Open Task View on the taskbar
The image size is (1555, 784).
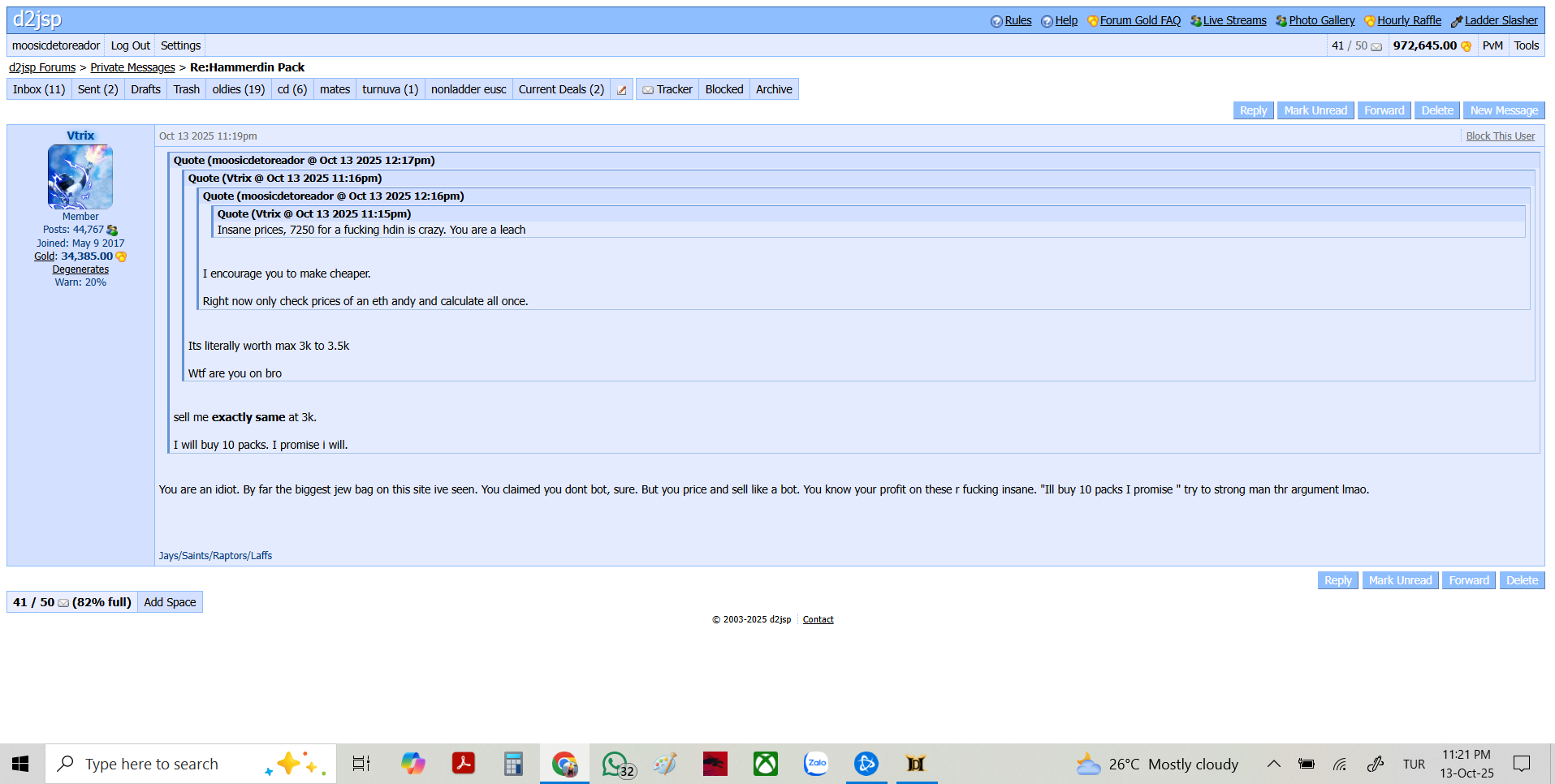point(361,764)
